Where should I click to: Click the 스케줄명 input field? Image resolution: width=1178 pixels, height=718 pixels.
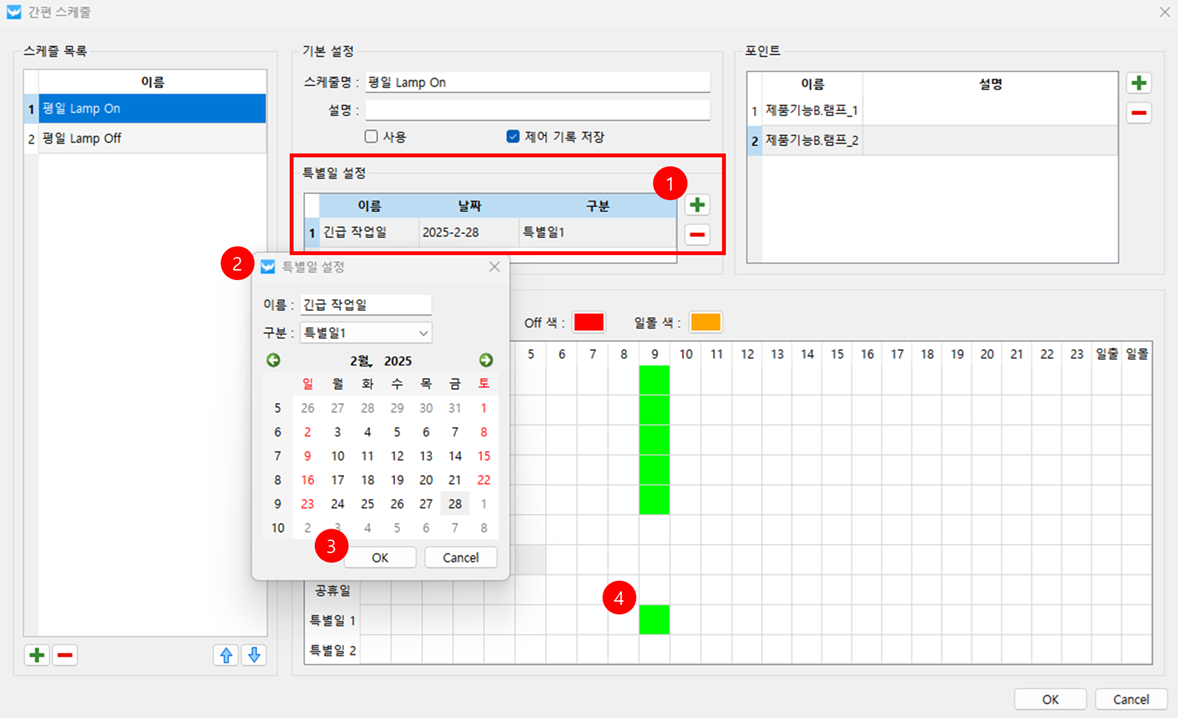[x=537, y=83]
